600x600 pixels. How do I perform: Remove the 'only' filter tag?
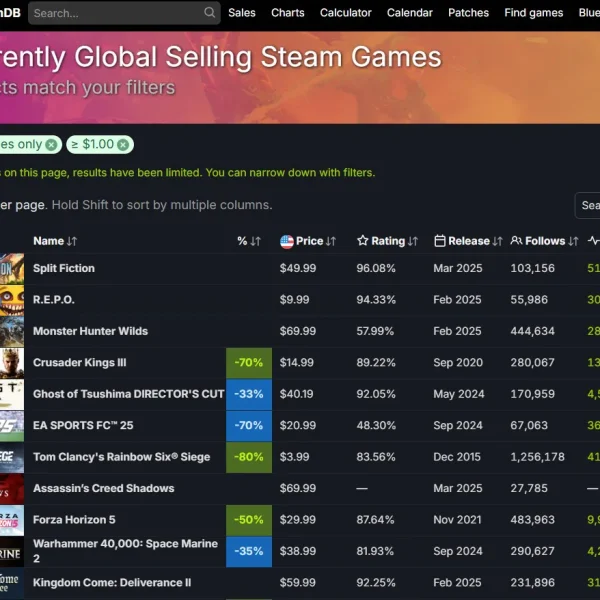(51, 145)
